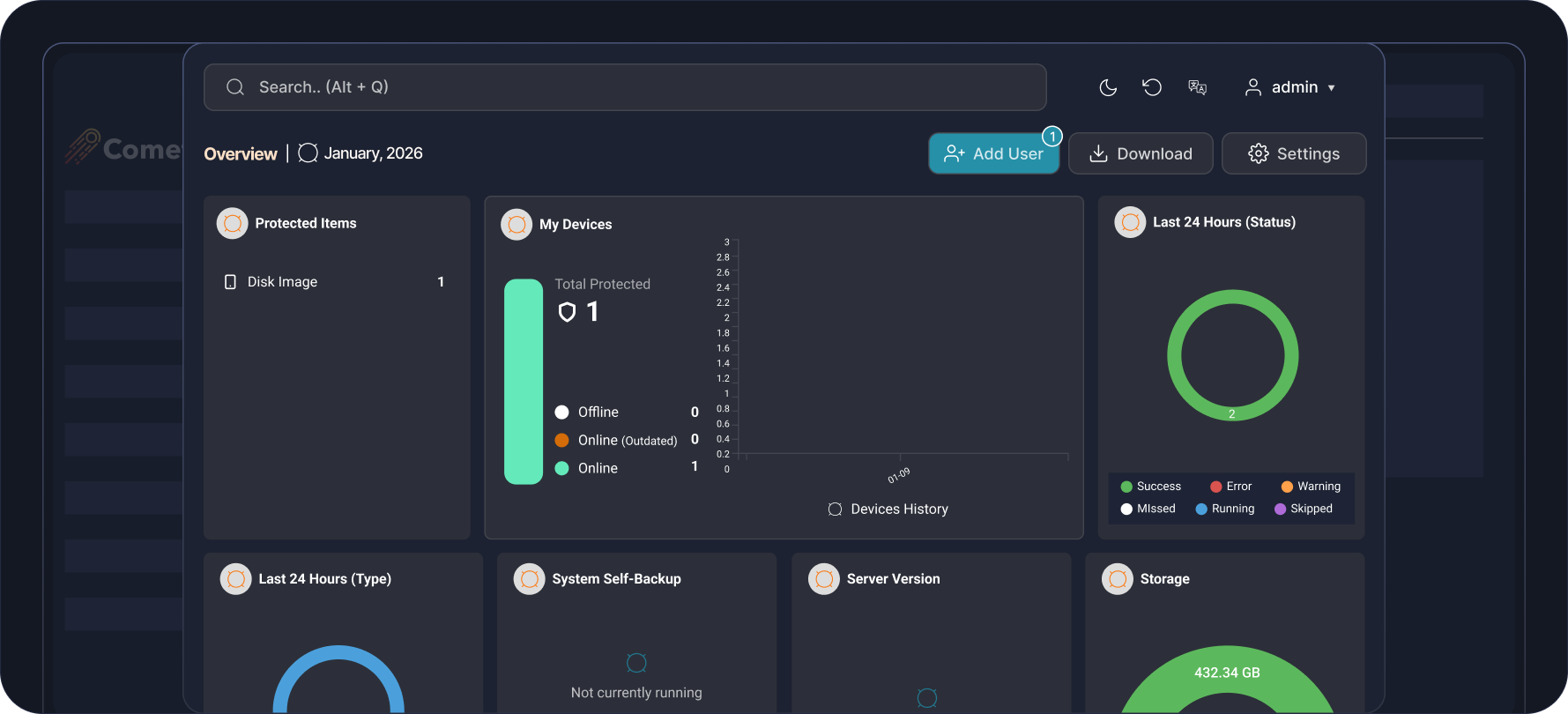Open the January, 2026 date selector
This screenshot has width=1568, height=714.
pyautogui.click(x=361, y=153)
